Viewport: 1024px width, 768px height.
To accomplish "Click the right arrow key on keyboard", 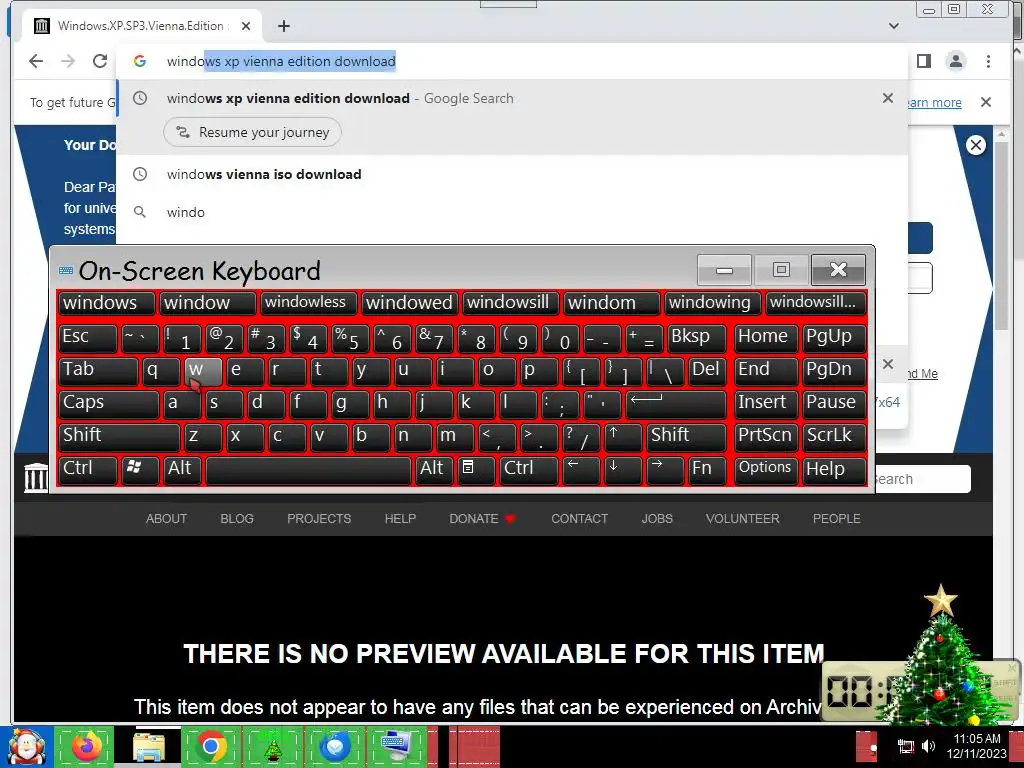I will [x=665, y=470].
